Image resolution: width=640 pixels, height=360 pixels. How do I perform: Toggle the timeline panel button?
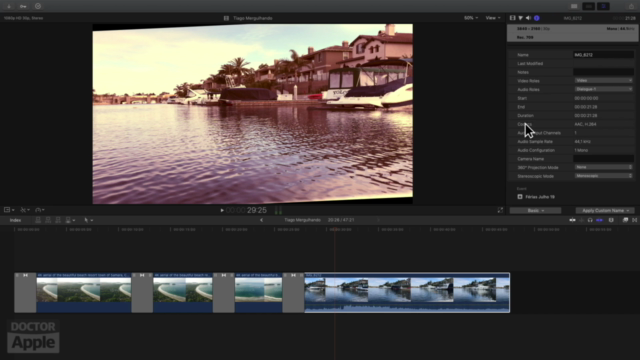(589, 6)
